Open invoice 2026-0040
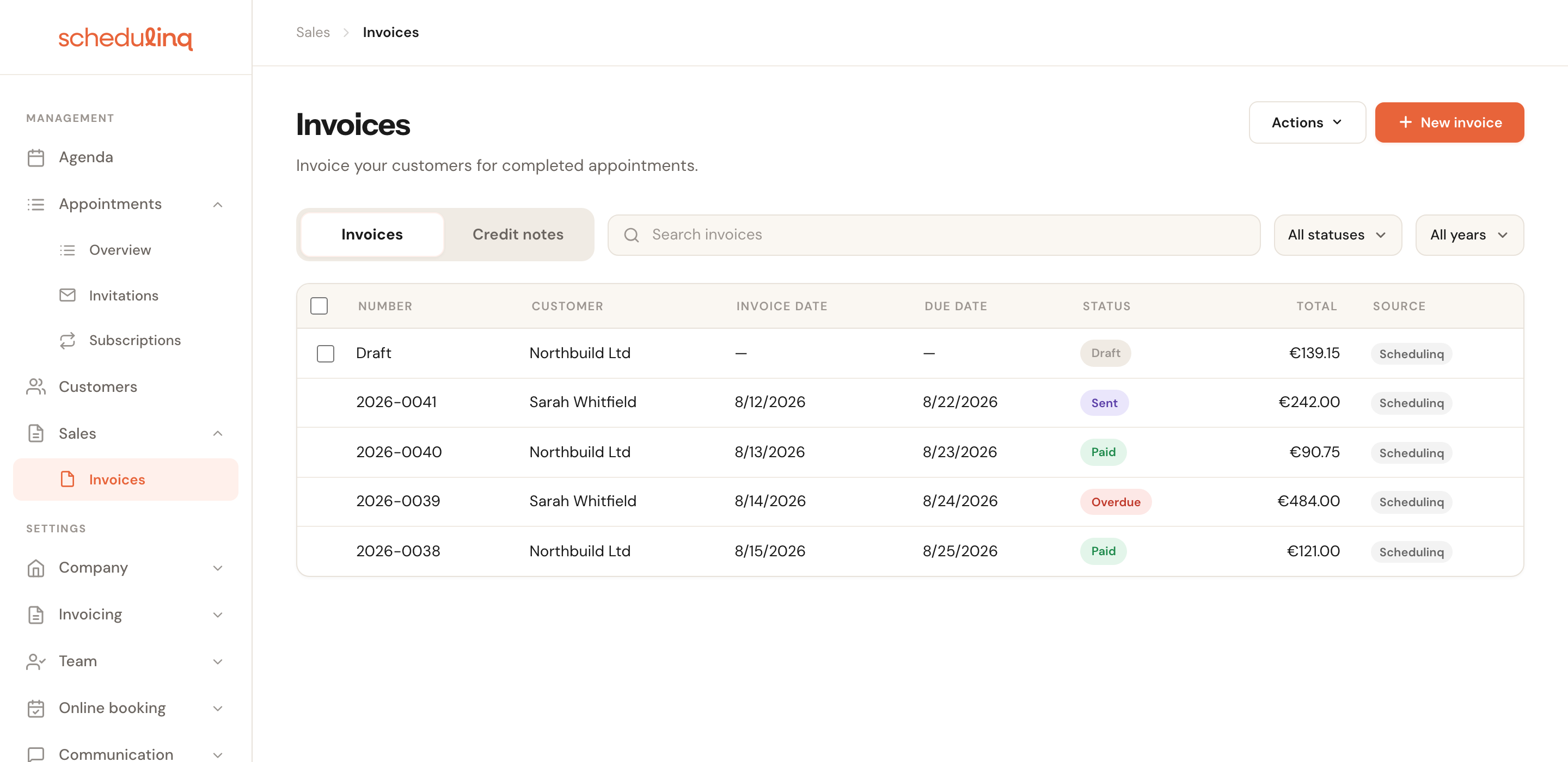The height and width of the screenshot is (762, 1568). click(399, 452)
